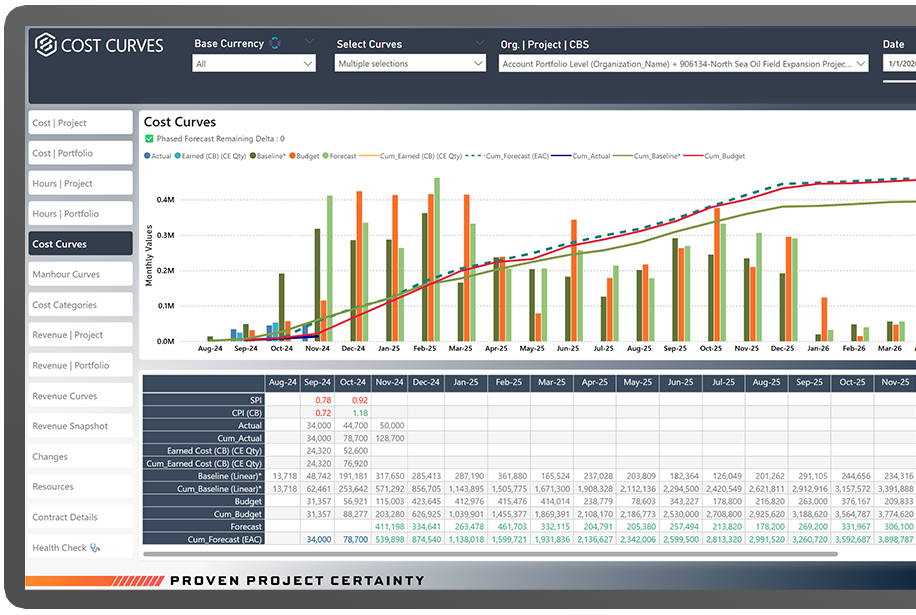Click the Earned (CB) legend marker
Viewport: 916px width, 615px height.
[x=178, y=156]
